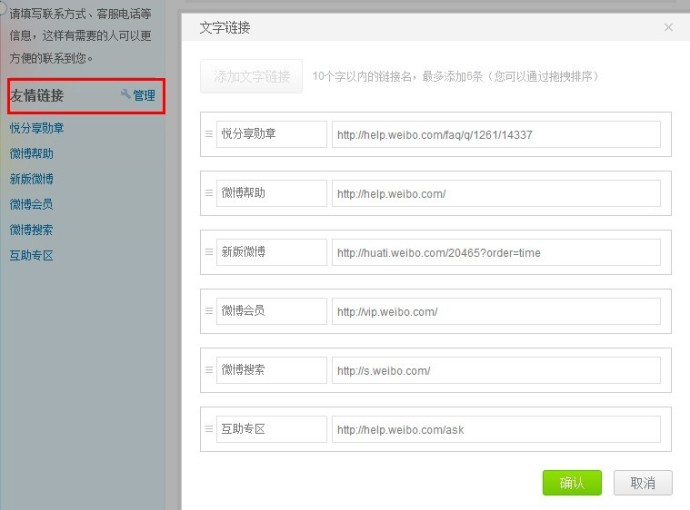This screenshot has width=690, height=510.
Task: Click the drag handle for 微博帮助 row
Action: (x=209, y=193)
